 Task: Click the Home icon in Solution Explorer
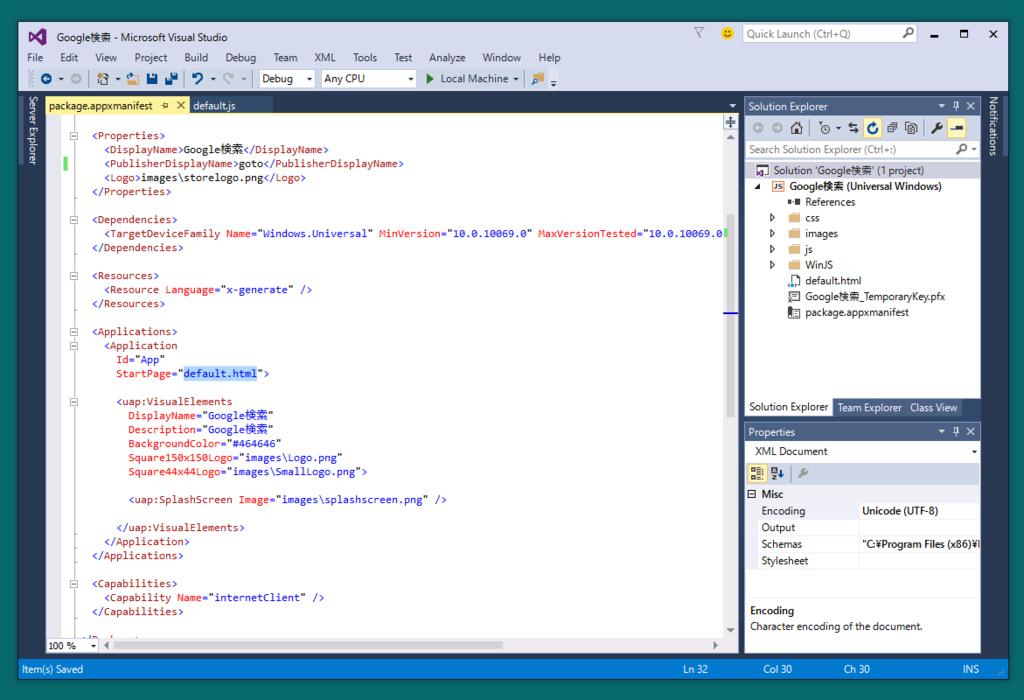tap(796, 128)
